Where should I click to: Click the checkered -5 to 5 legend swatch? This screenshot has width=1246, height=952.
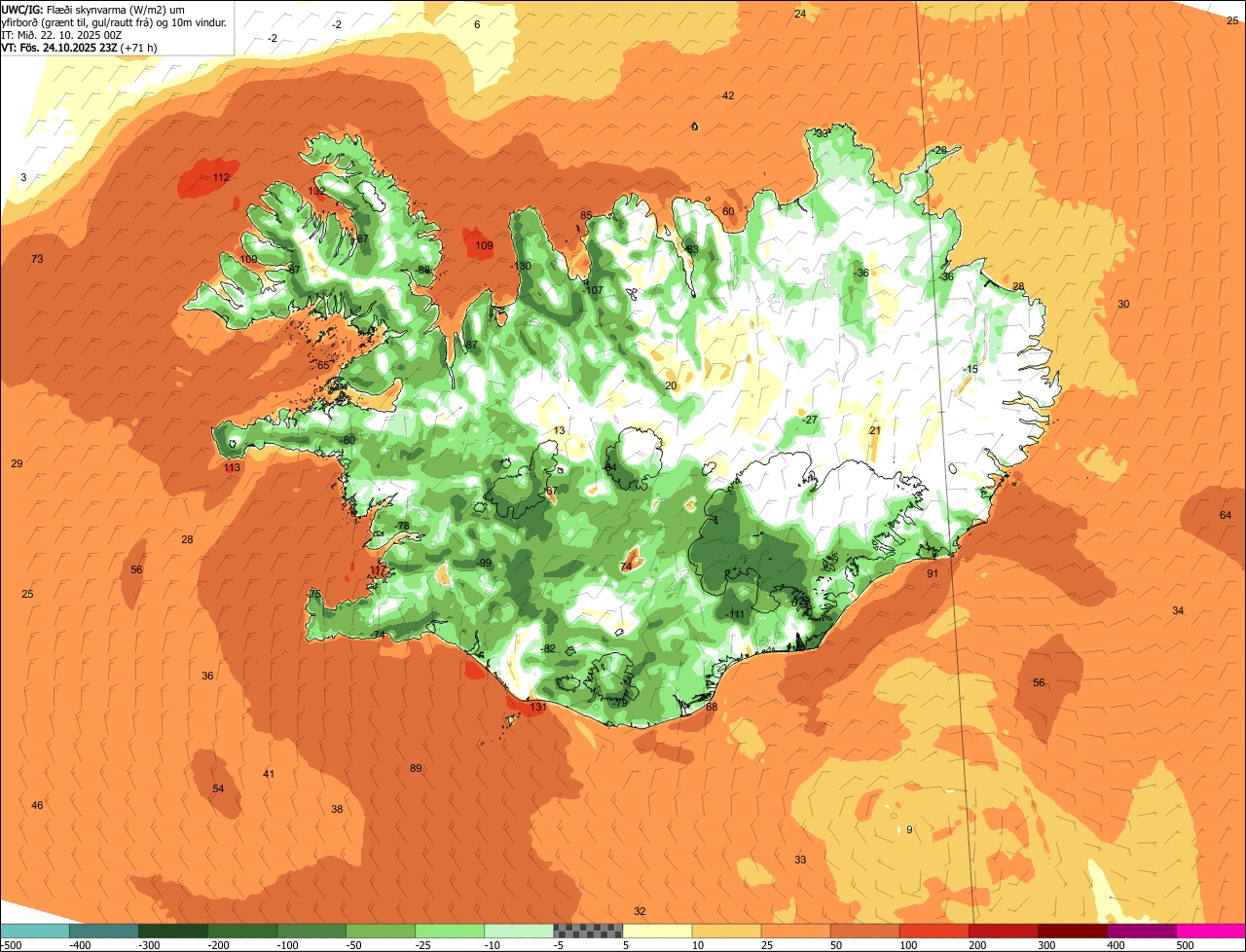coord(588,931)
